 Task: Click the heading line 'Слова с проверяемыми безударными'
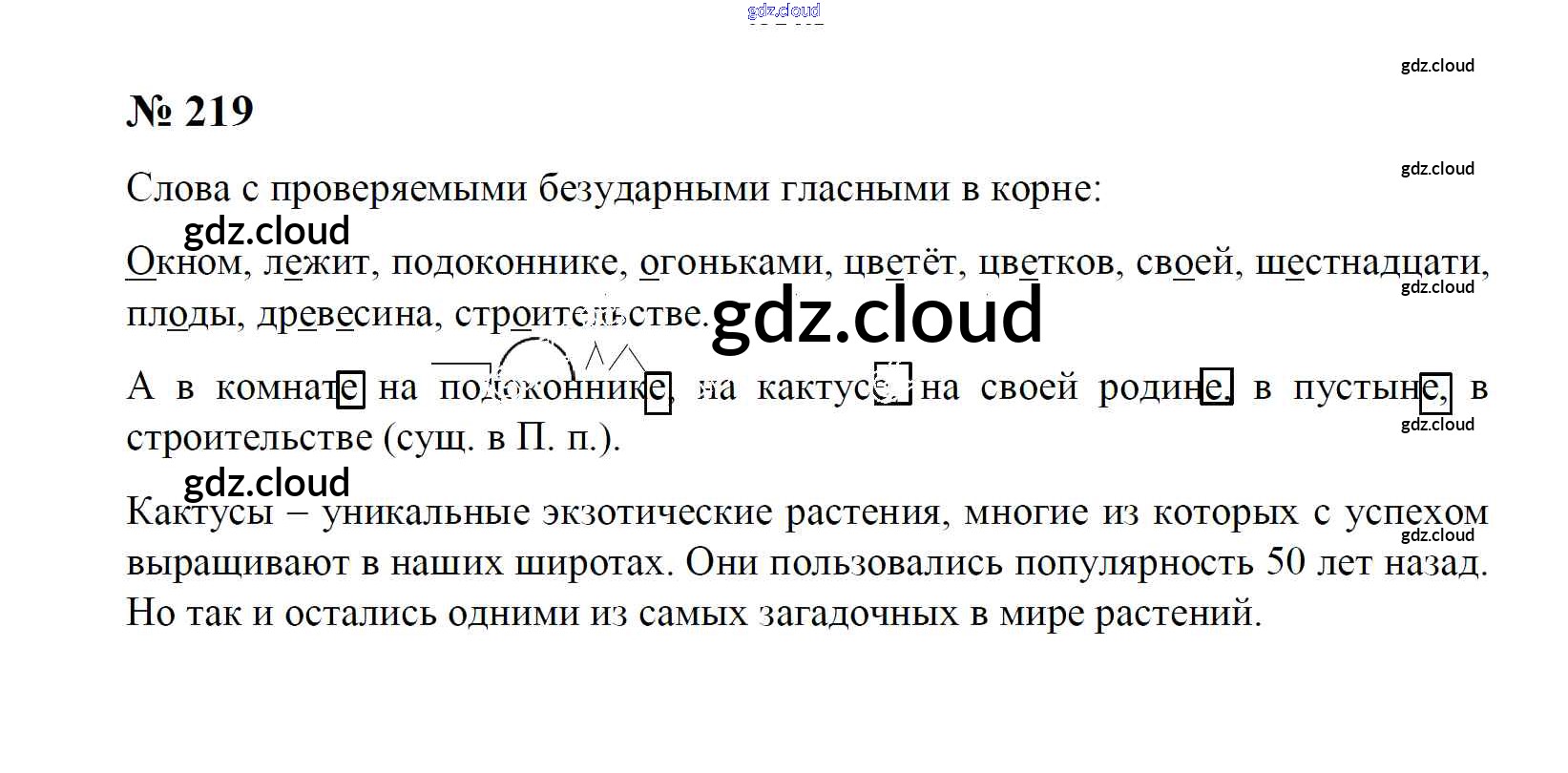[613, 188]
